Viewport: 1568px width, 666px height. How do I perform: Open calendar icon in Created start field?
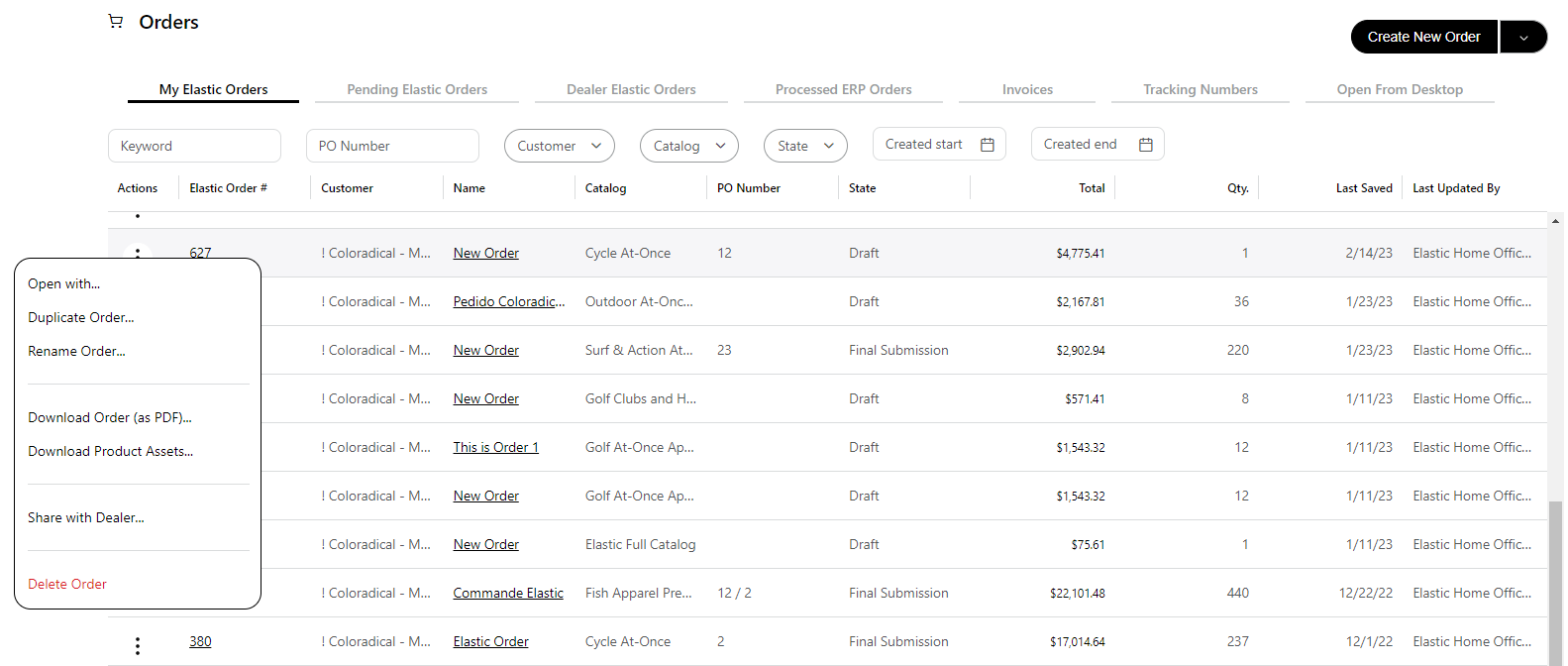click(987, 145)
